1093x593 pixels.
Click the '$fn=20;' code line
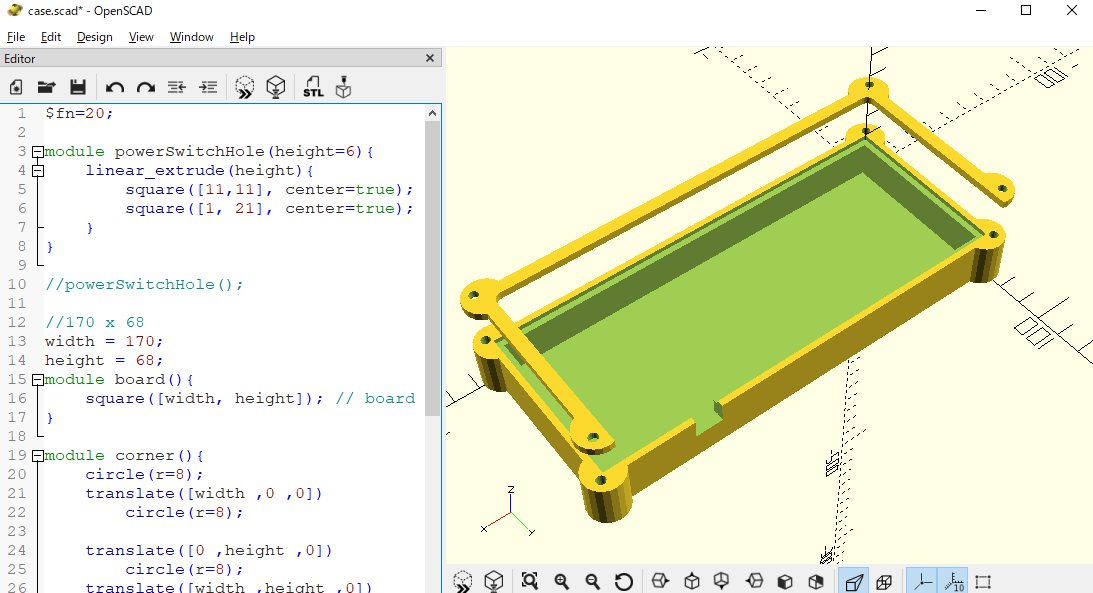point(79,113)
